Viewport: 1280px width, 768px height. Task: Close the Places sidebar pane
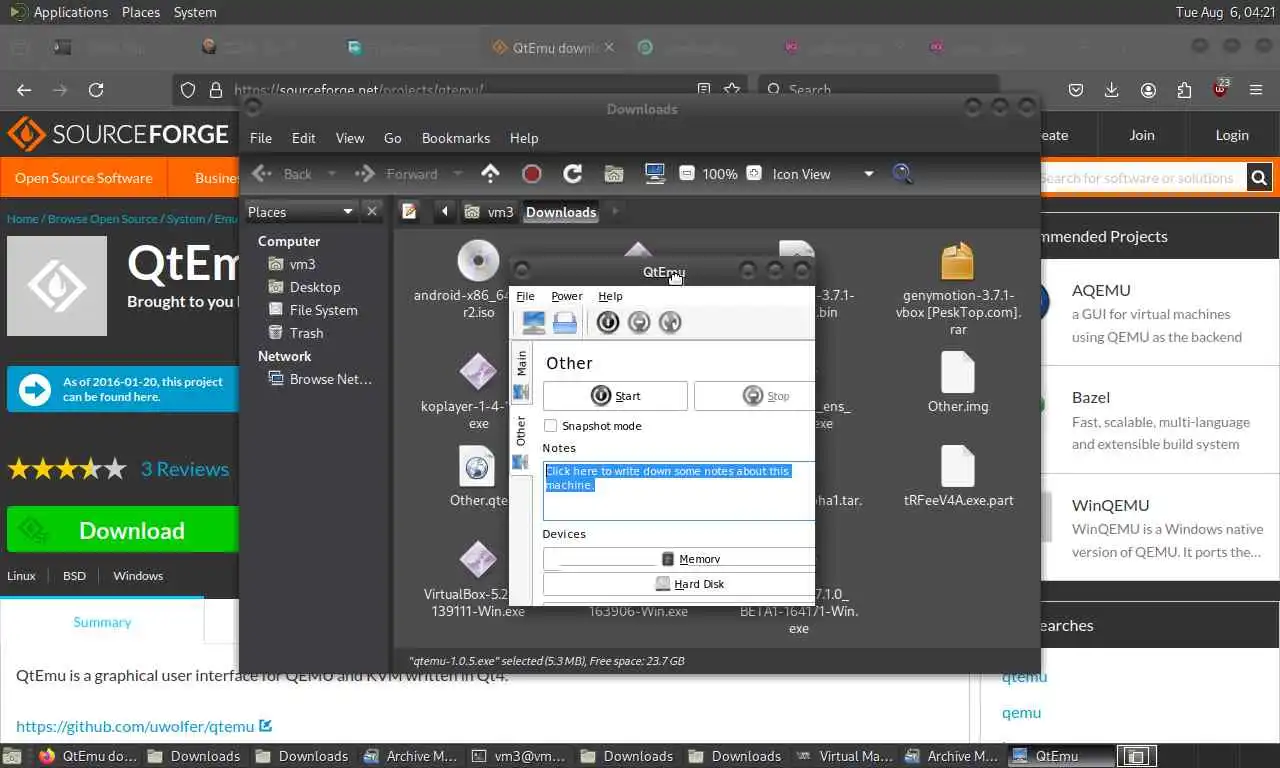(372, 211)
